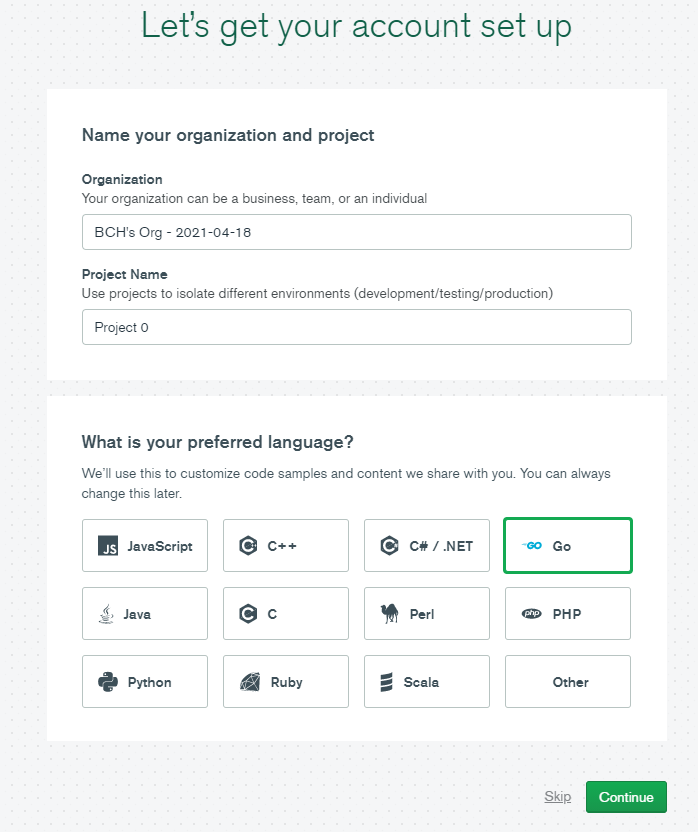Screen dimensions: 698x832
Task: Choose the C++ language icon
Action: [x=248, y=545]
